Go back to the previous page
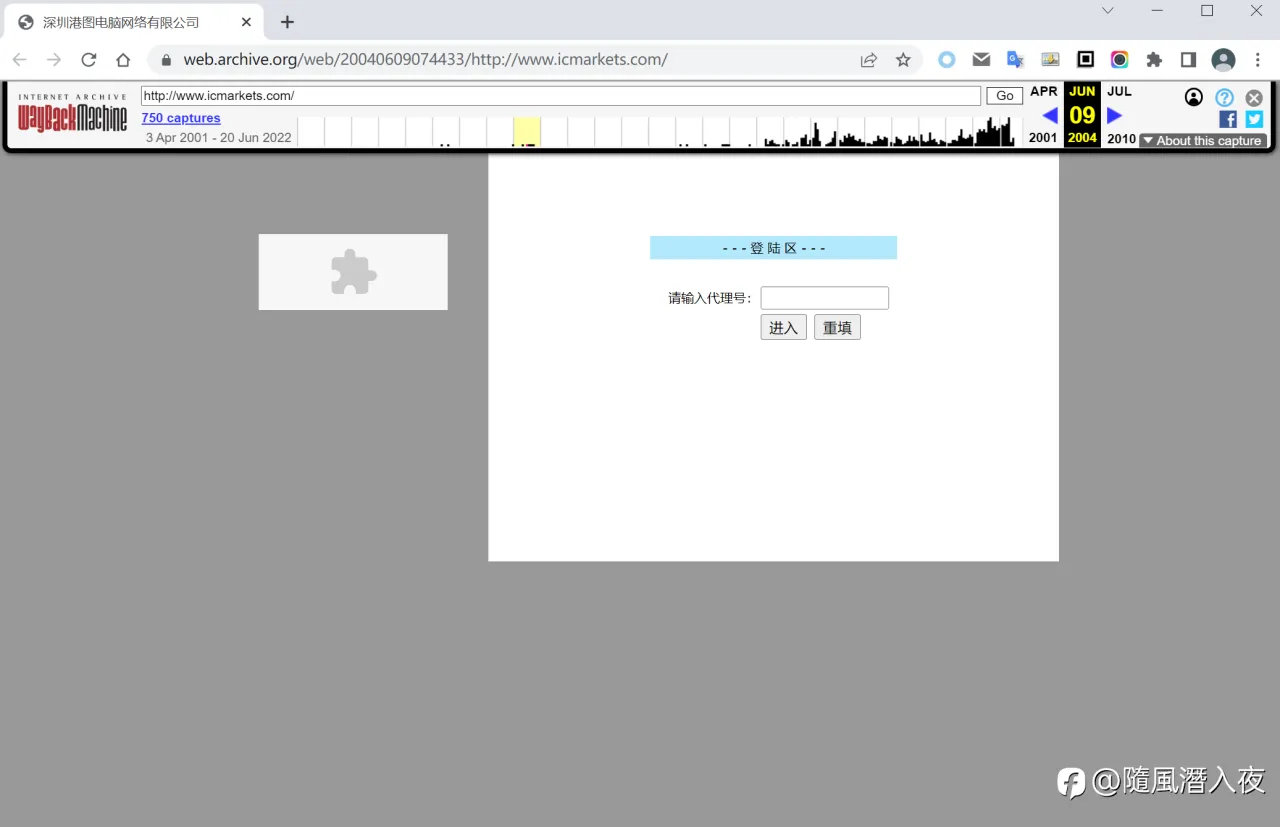This screenshot has height=827, width=1280. (x=20, y=60)
